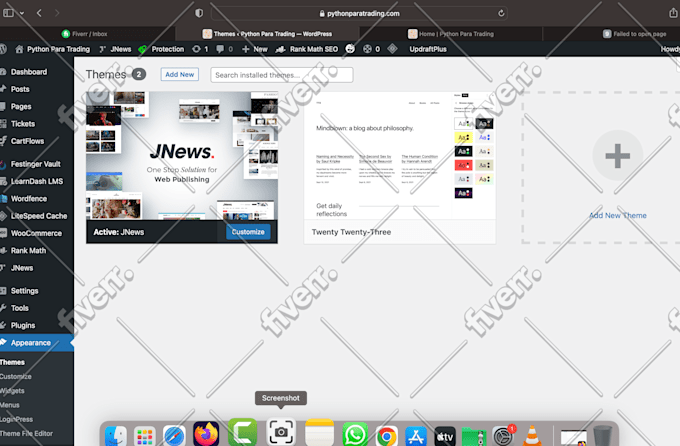Open Widgets under Appearance
Screen dimensions: 680x446
click(x=12, y=391)
